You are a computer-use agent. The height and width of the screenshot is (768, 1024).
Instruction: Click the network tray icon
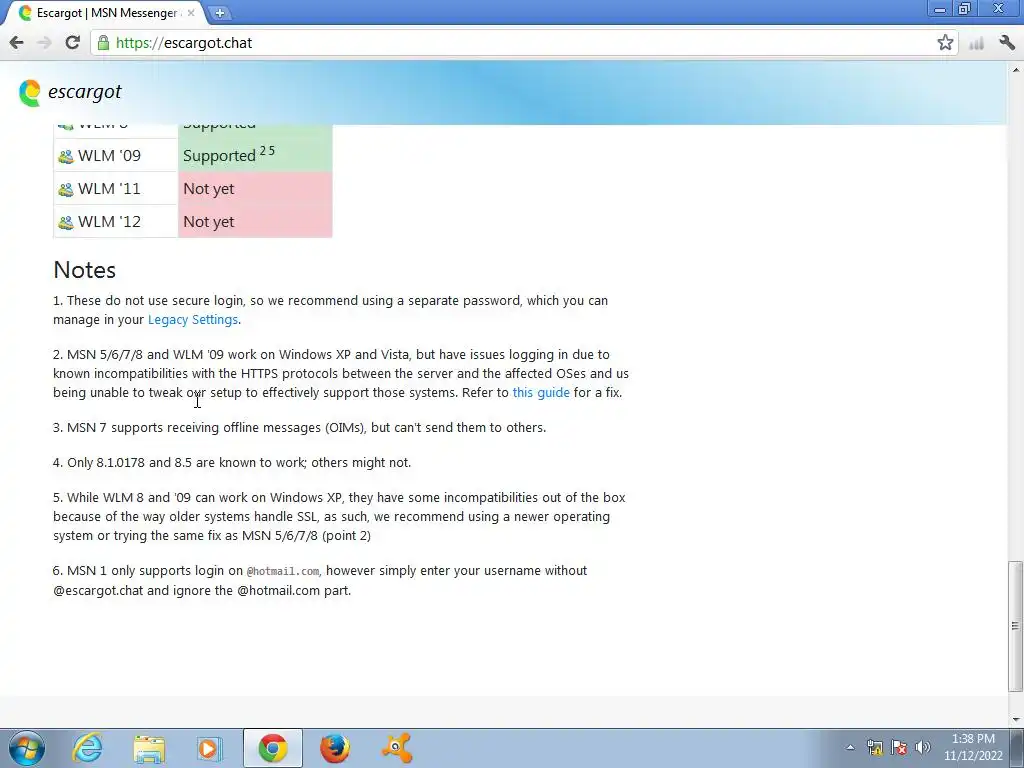[874, 747]
